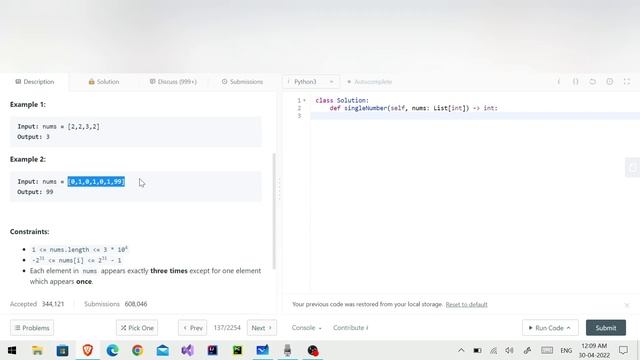Open Google Chrome from taskbar

coord(138,350)
